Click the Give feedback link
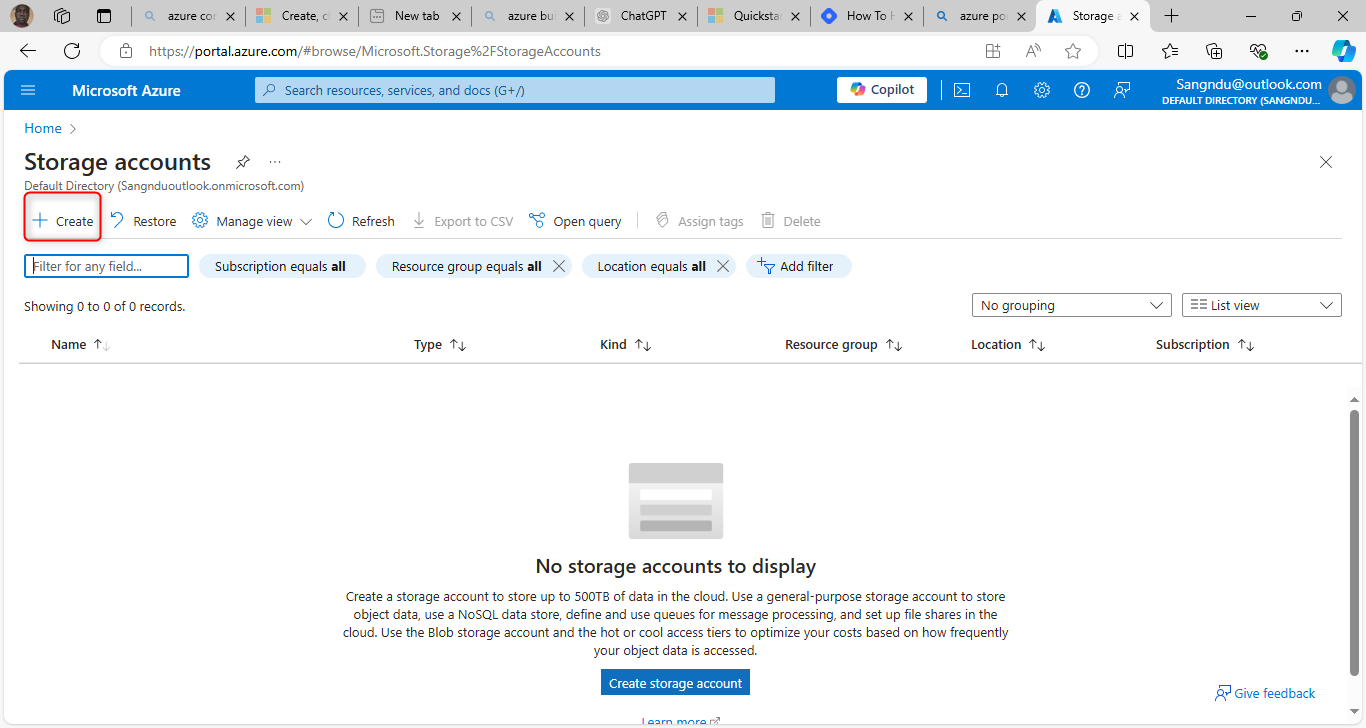Viewport: 1366px width, 728px height. tap(1265, 693)
